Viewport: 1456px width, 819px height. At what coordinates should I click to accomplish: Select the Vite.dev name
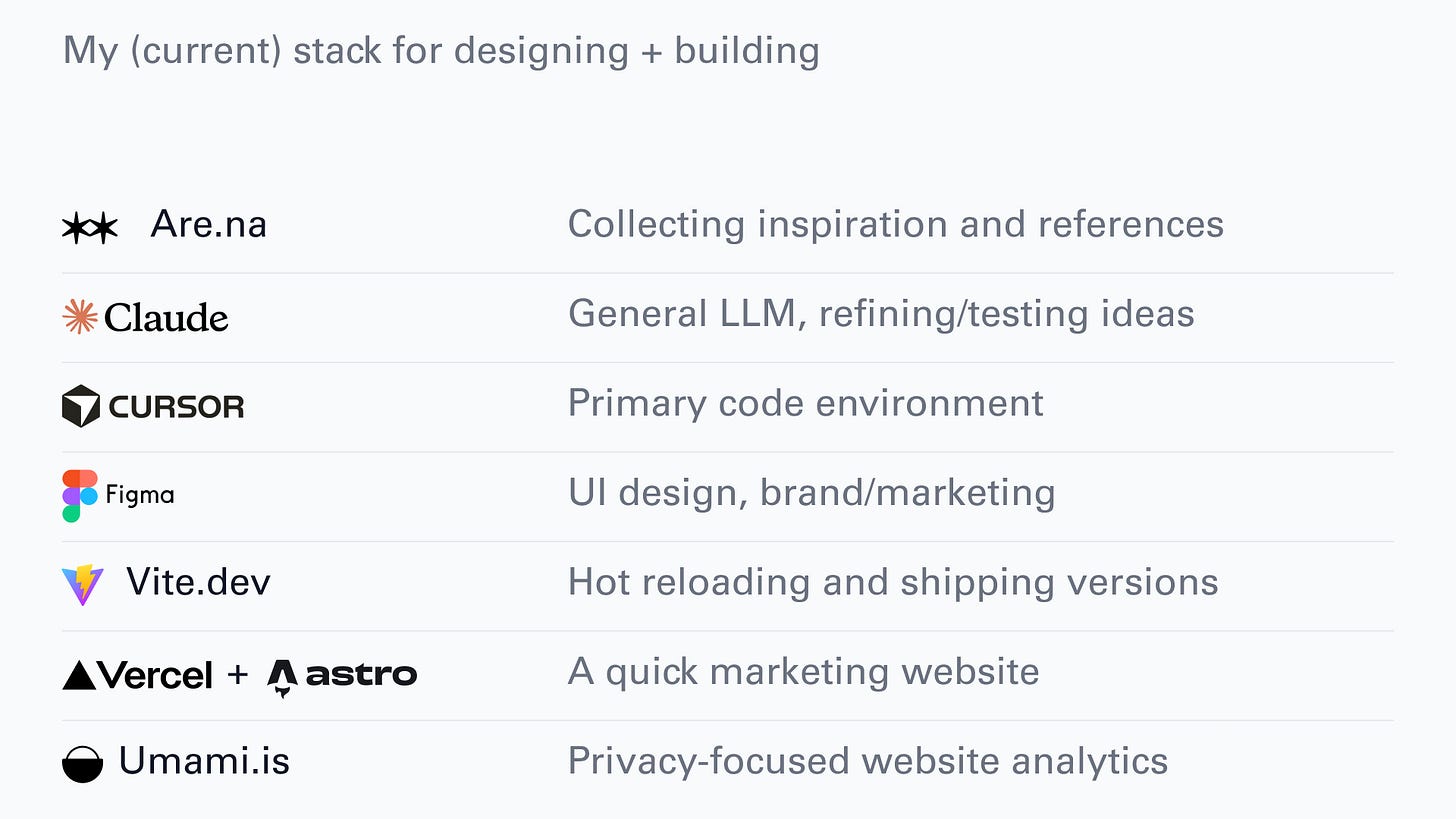[198, 582]
